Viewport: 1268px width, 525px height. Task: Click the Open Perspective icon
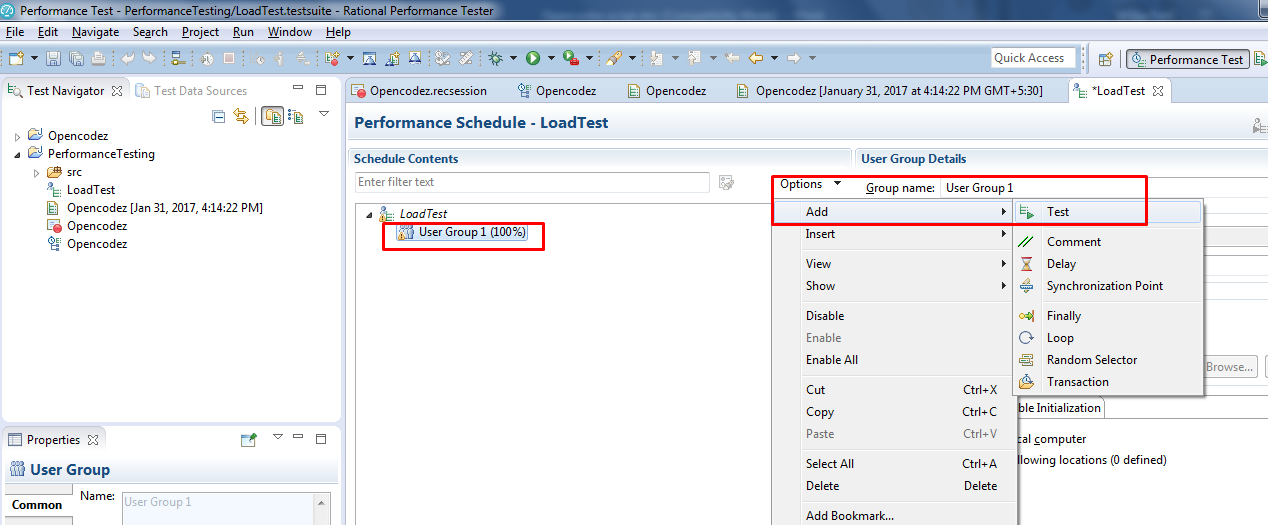(x=1106, y=59)
